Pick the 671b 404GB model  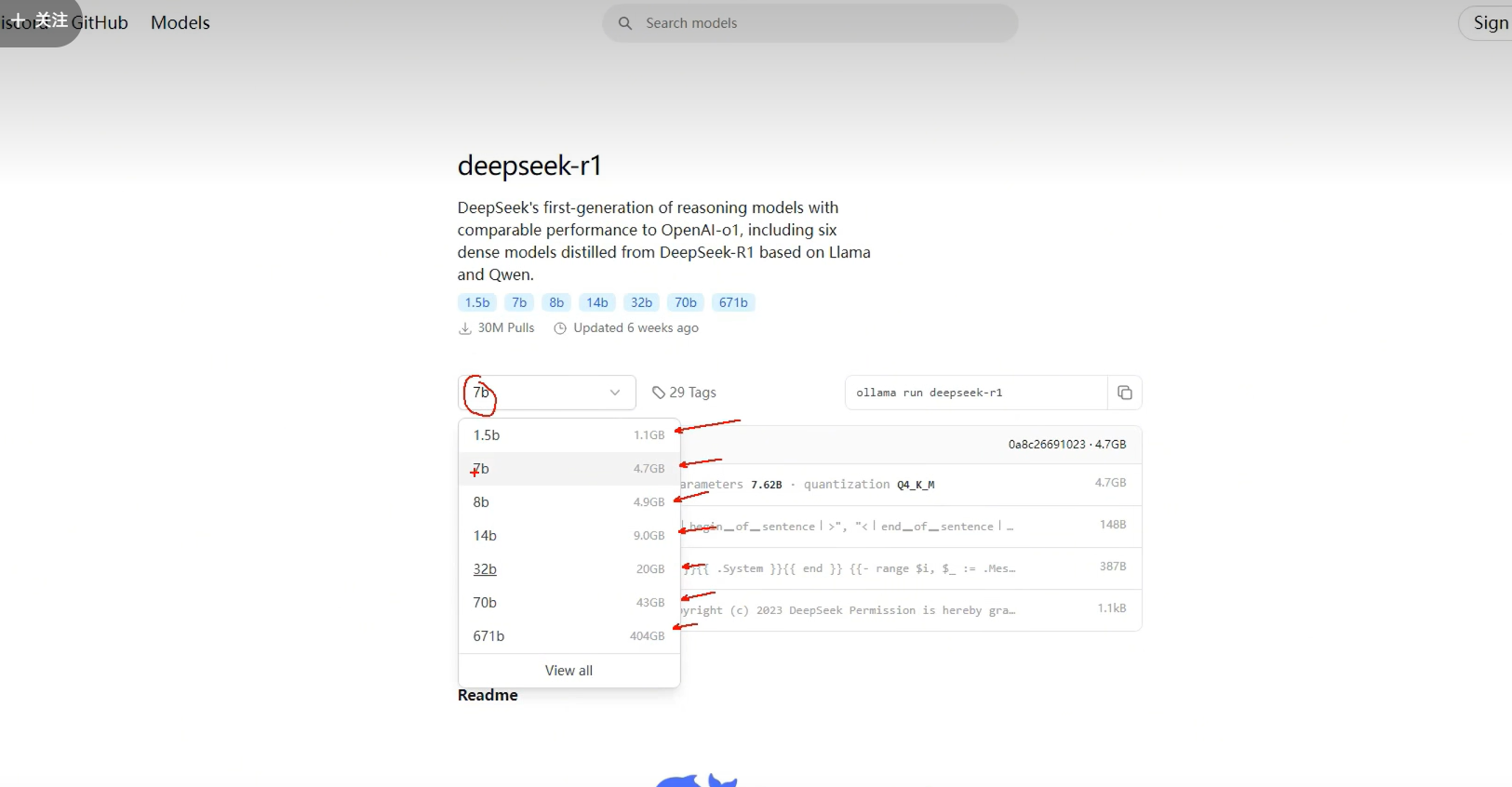click(x=569, y=636)
